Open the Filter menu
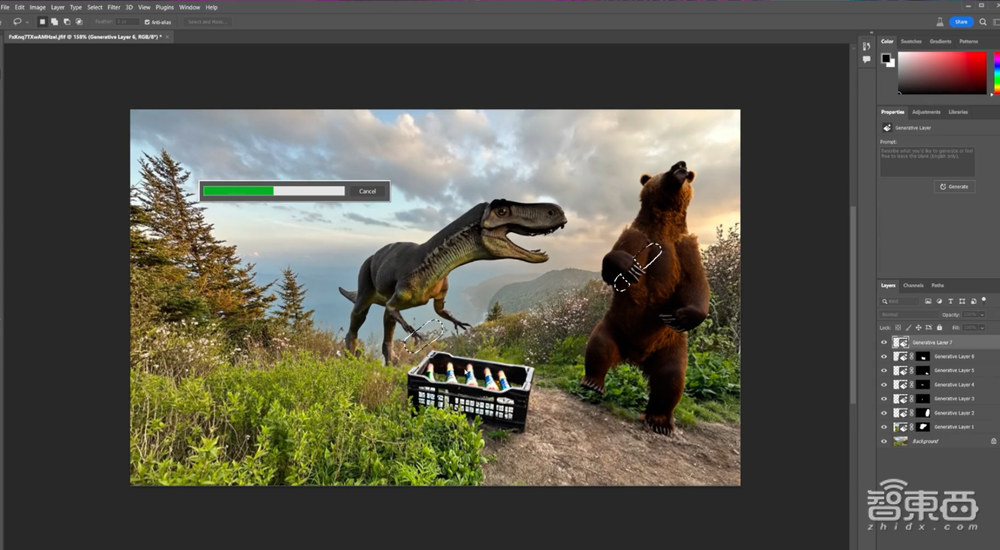1000x550 pixels. click(114, 7)
